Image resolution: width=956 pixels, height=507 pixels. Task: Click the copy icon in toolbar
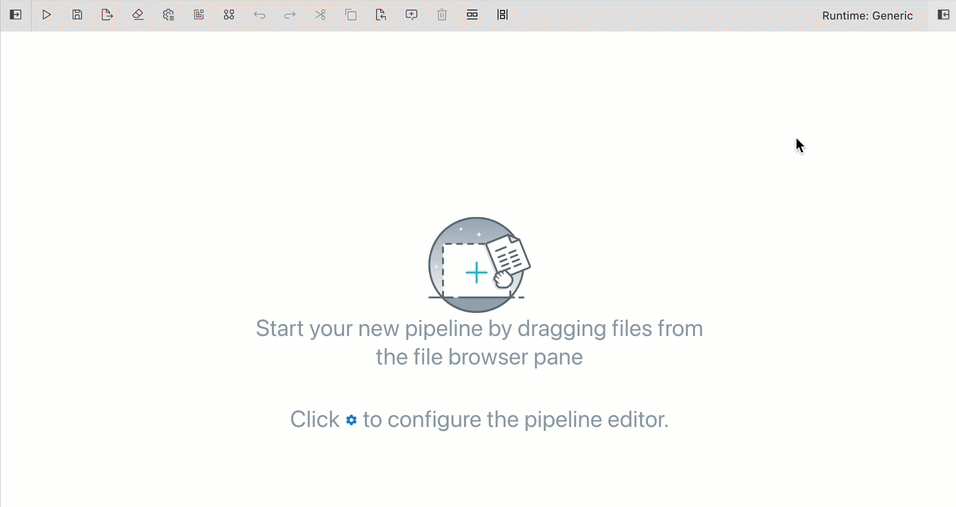[351, 15]
